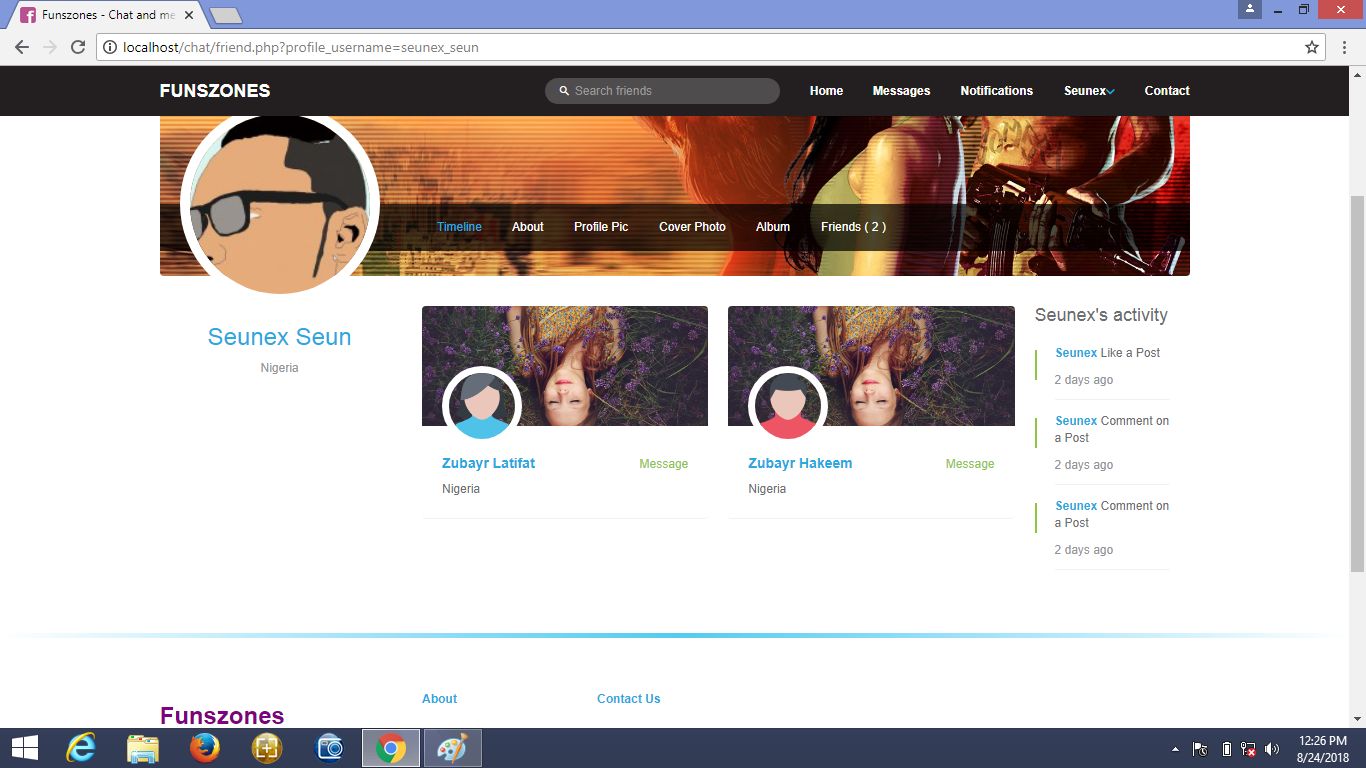Open Messages in the navigation bar
Screen dimensions: 1366x768
click(901, 91)
